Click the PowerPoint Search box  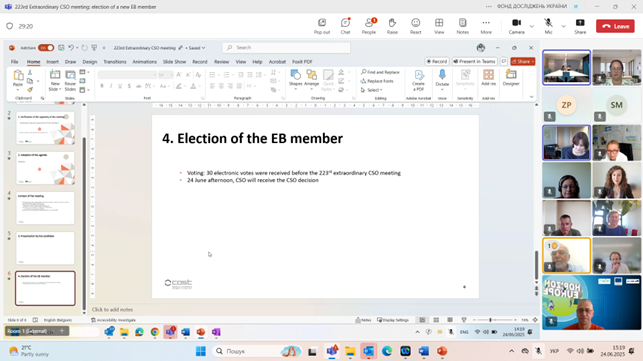click(286, 48)
